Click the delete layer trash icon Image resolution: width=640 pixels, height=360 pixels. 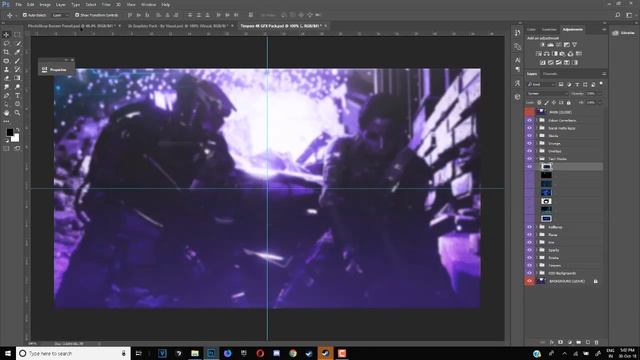(x=596, y=342)
